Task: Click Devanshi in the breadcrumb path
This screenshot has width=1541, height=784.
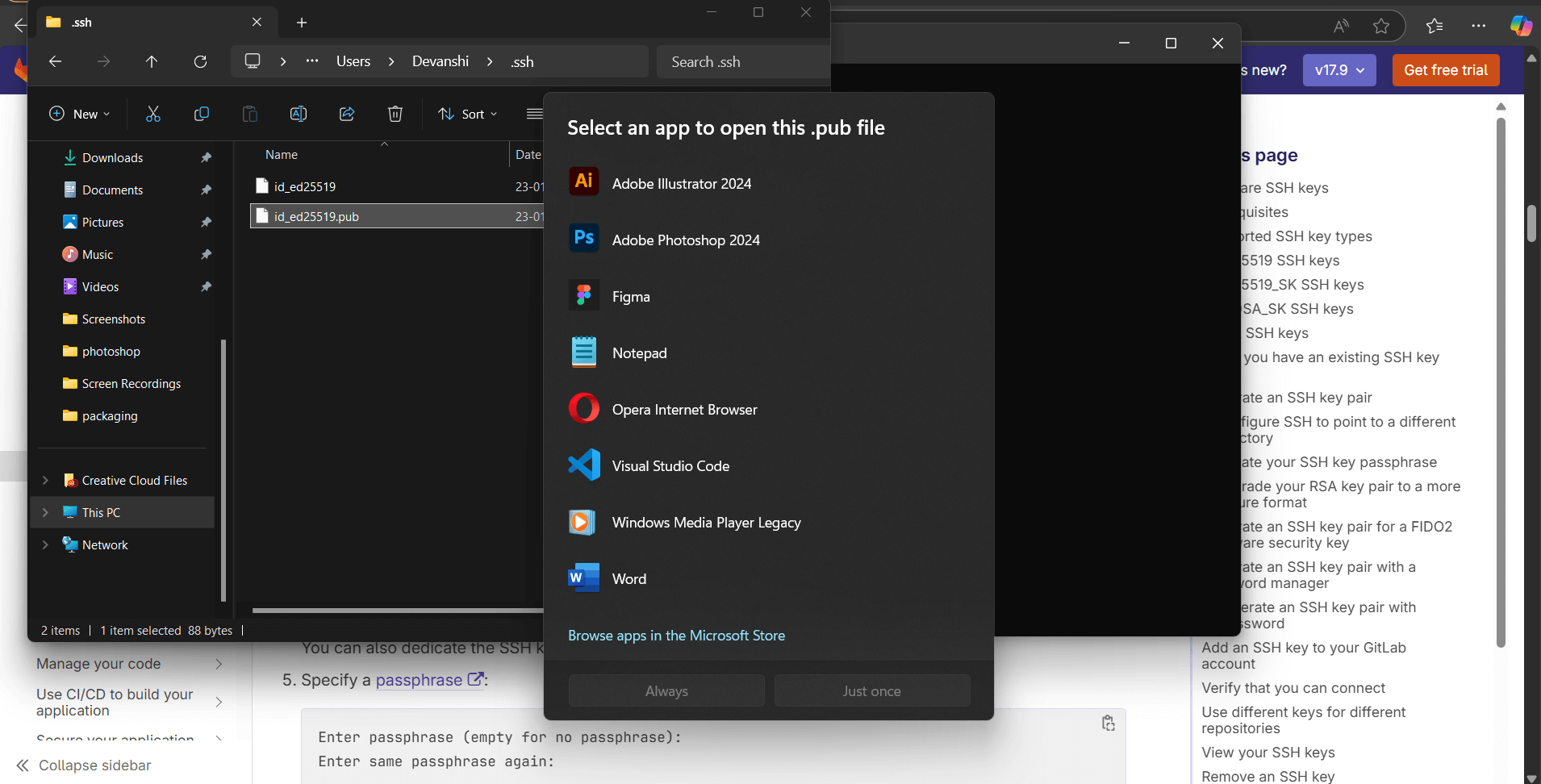Action: [441, 61]
